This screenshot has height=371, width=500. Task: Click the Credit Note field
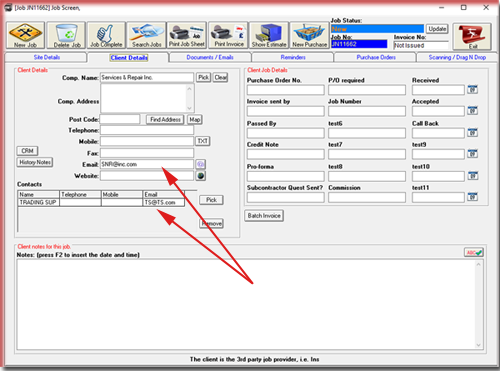pyautogui.click(x=285, y=154)
